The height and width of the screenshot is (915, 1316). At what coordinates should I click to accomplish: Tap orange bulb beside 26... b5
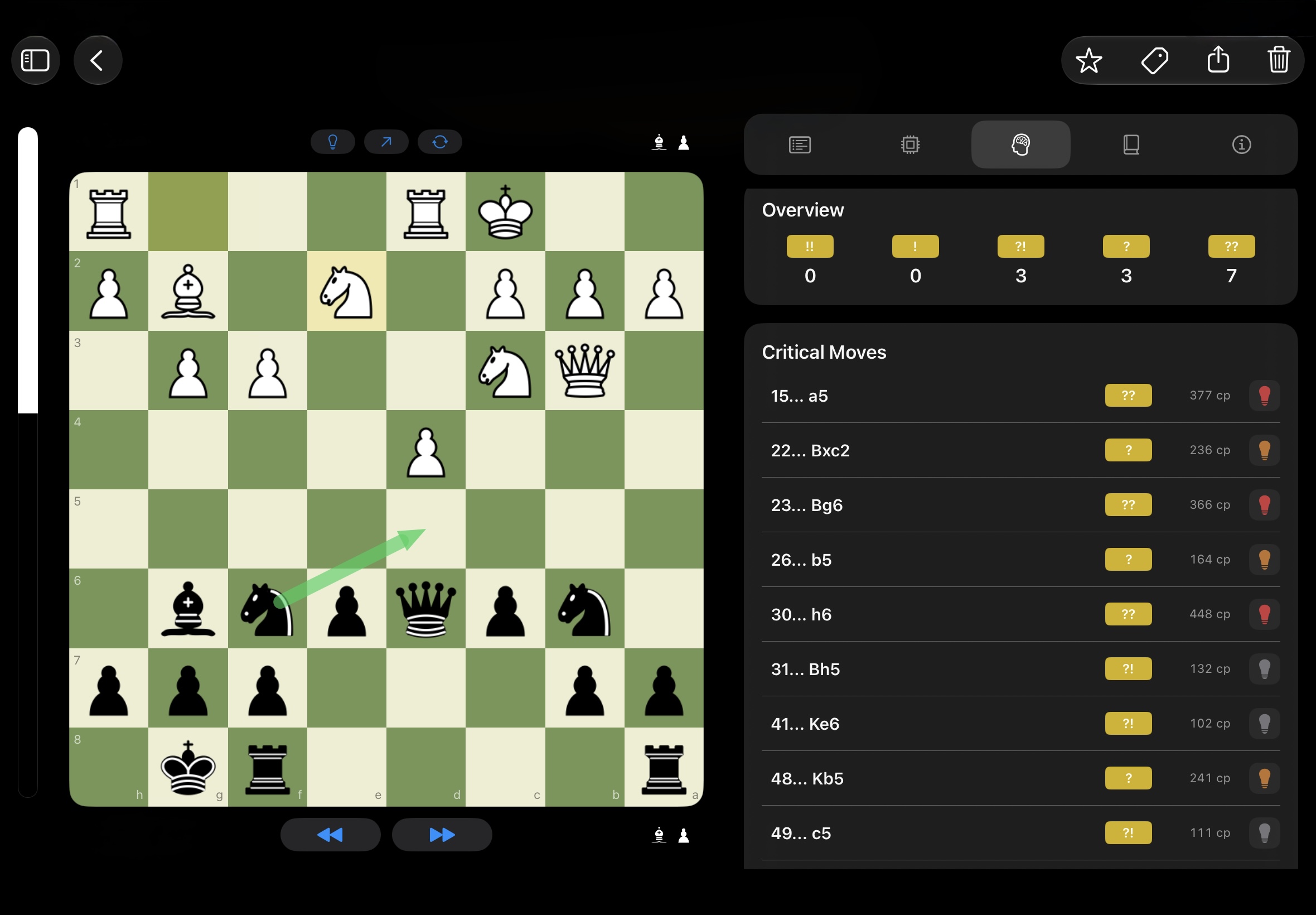click(x=1265, y=560)
